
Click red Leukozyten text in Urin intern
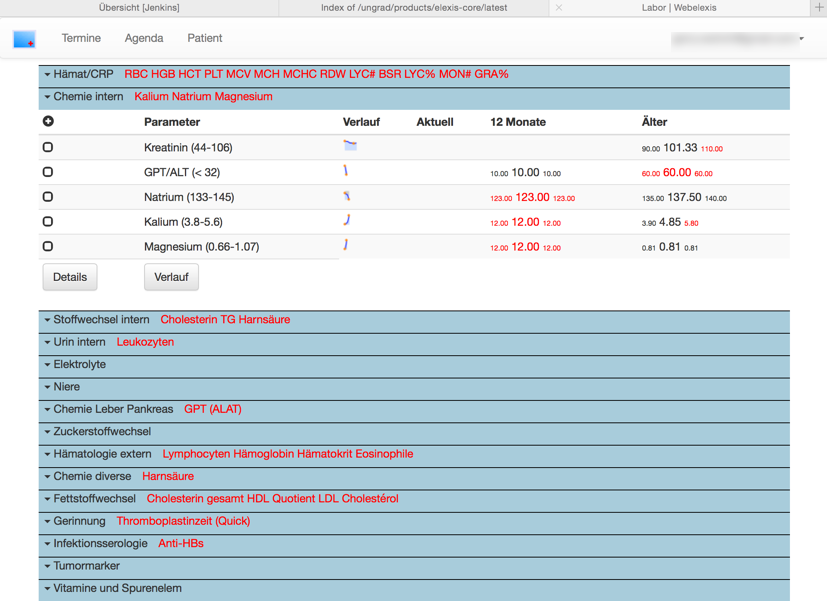[145, 342]
